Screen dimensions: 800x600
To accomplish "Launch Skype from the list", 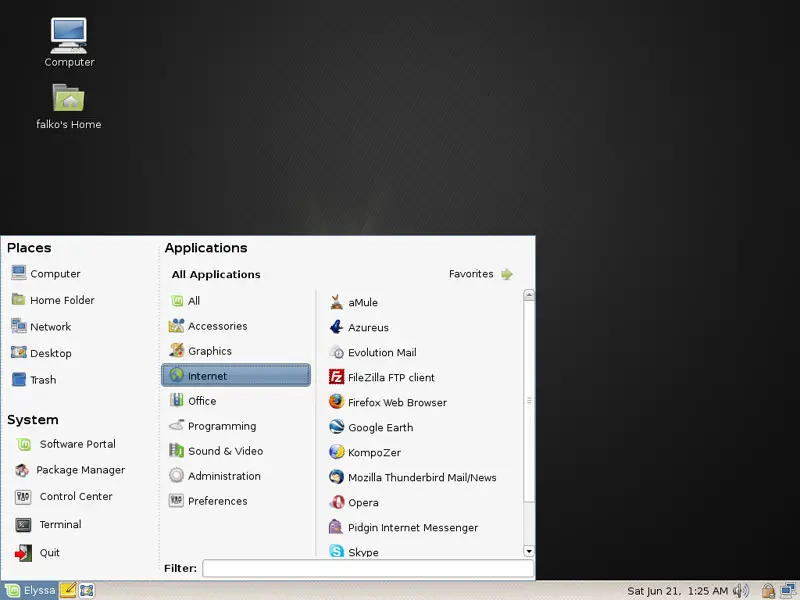I will click(354, 551).
